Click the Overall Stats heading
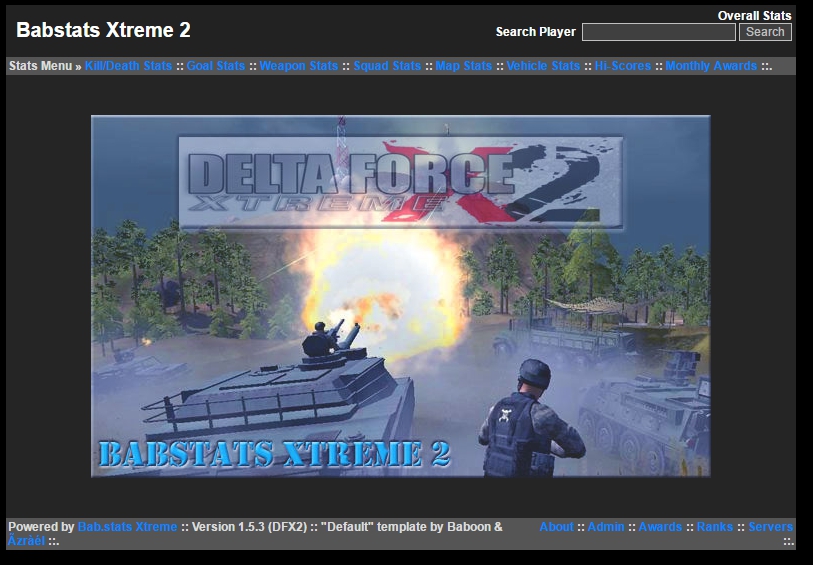The width and height of the screenshot is (813, 565). [754, 16]
